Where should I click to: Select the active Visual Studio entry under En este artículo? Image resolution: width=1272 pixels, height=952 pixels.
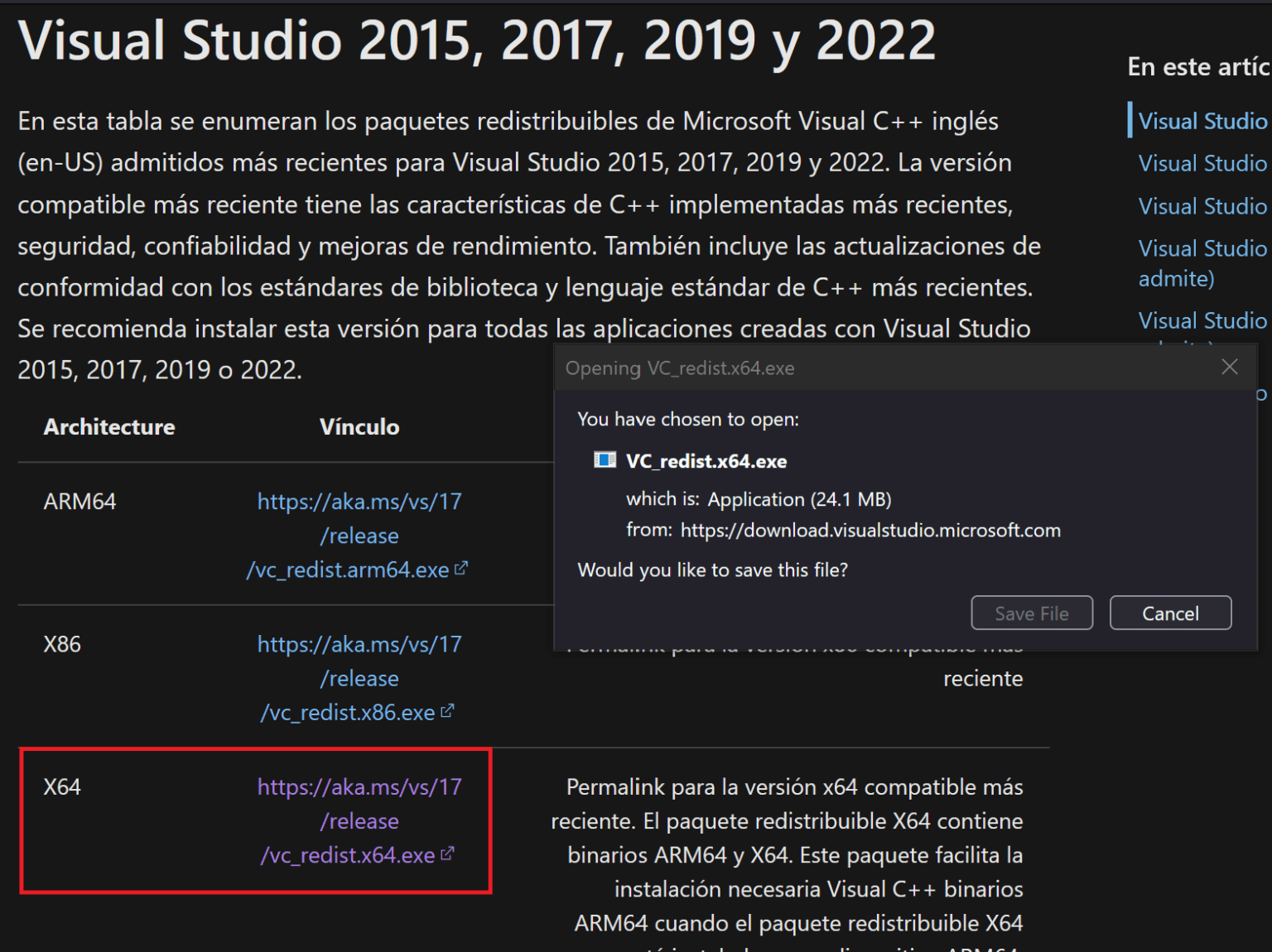coord(1202,121)
